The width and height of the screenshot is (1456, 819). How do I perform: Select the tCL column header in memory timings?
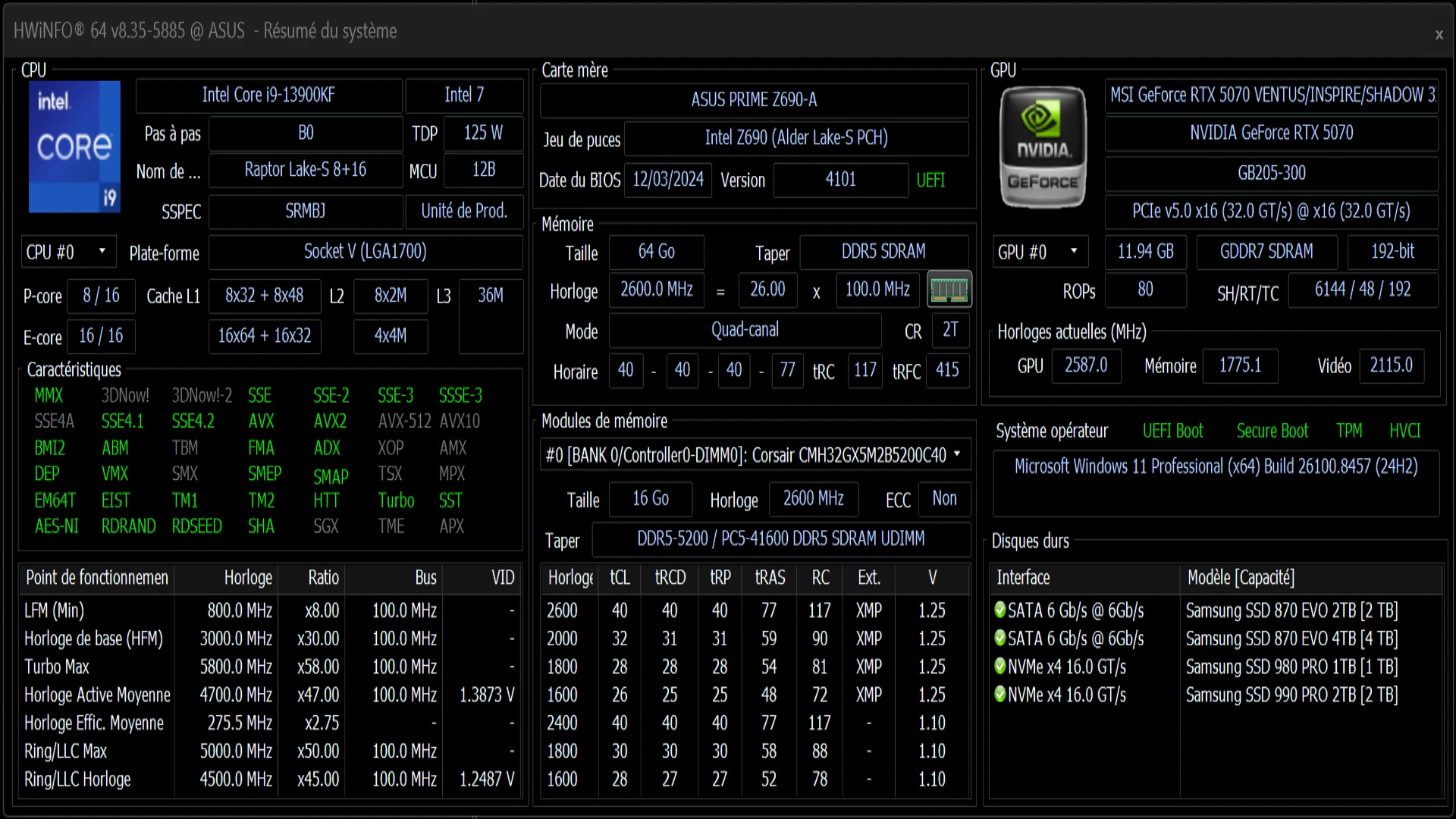[620, 578]
